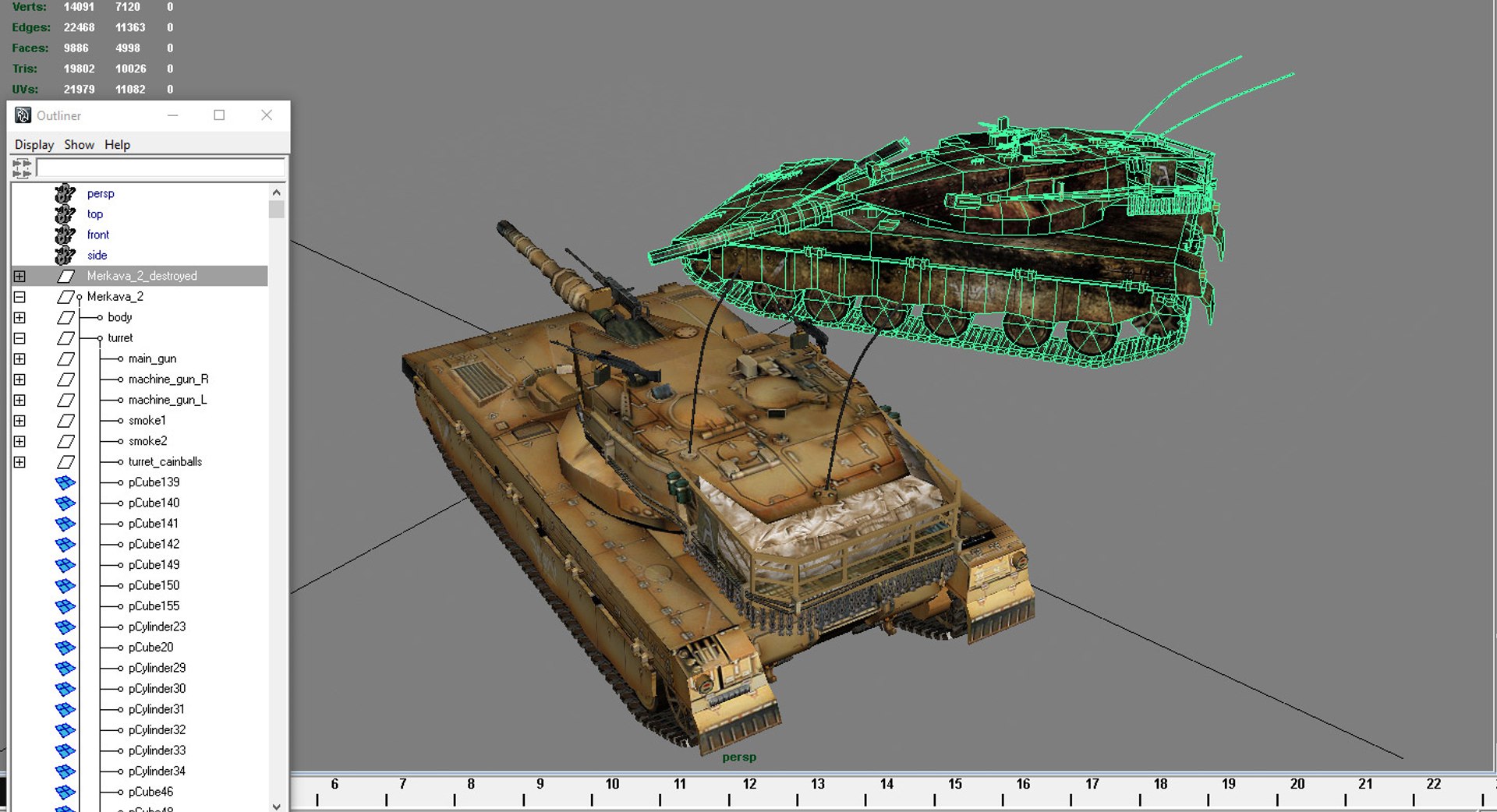Click the body transform icon
This screenshot has width=1497, height=812.
click(x=66, y=317)
